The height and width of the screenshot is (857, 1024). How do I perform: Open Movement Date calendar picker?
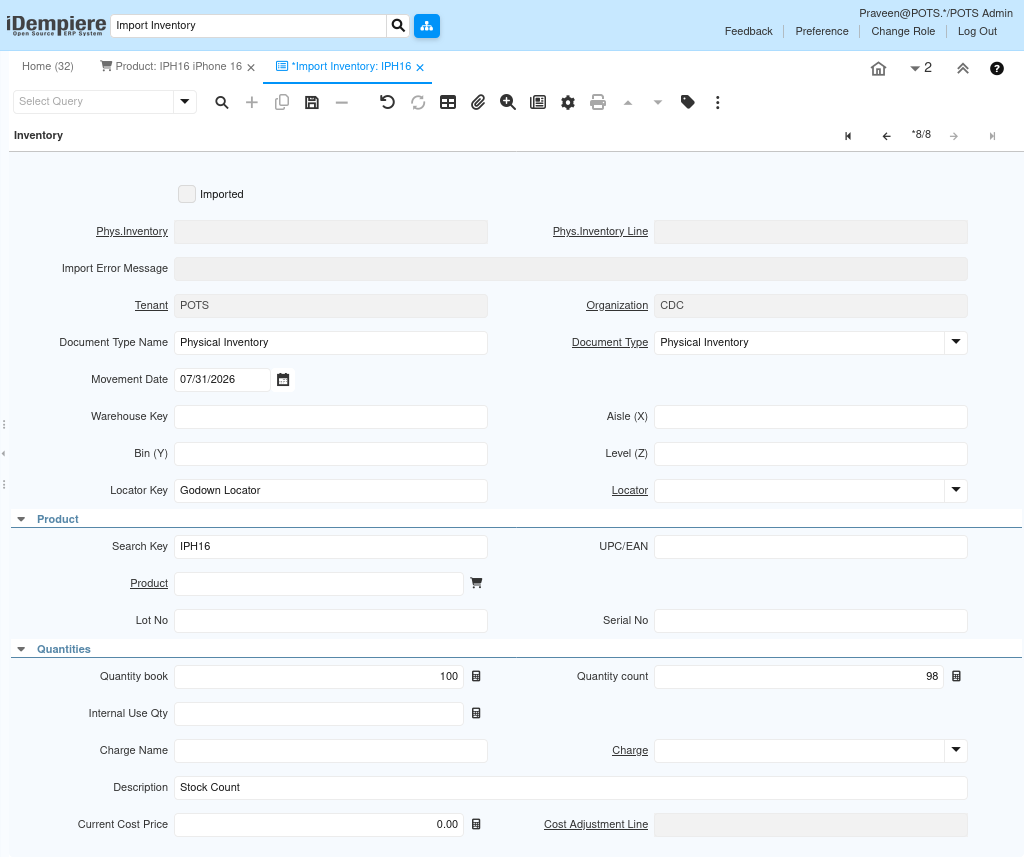(x=283, y=380)
